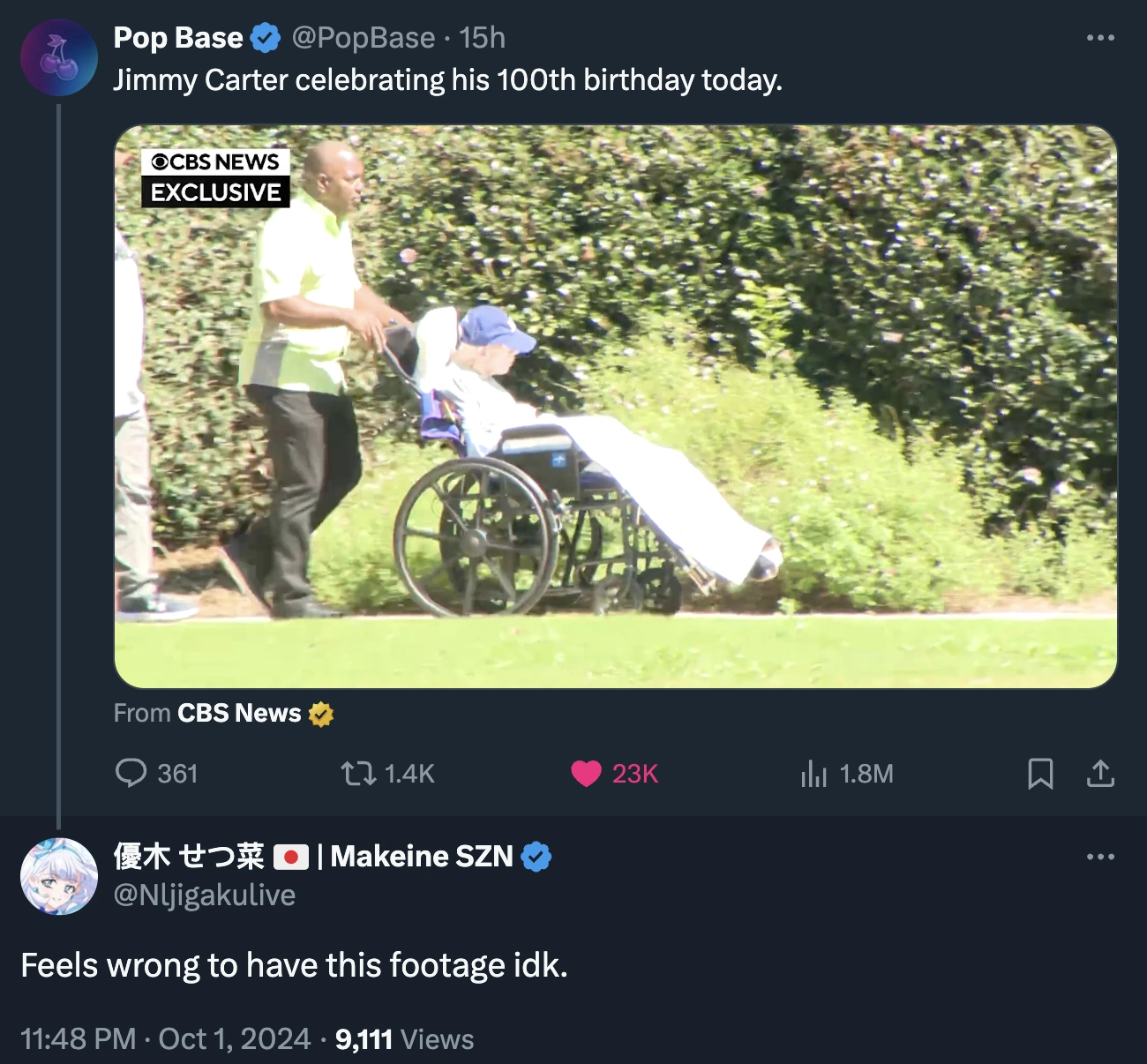Click the CBS News source link
Screen dimensions: 1147x1064
click(239, 713)
